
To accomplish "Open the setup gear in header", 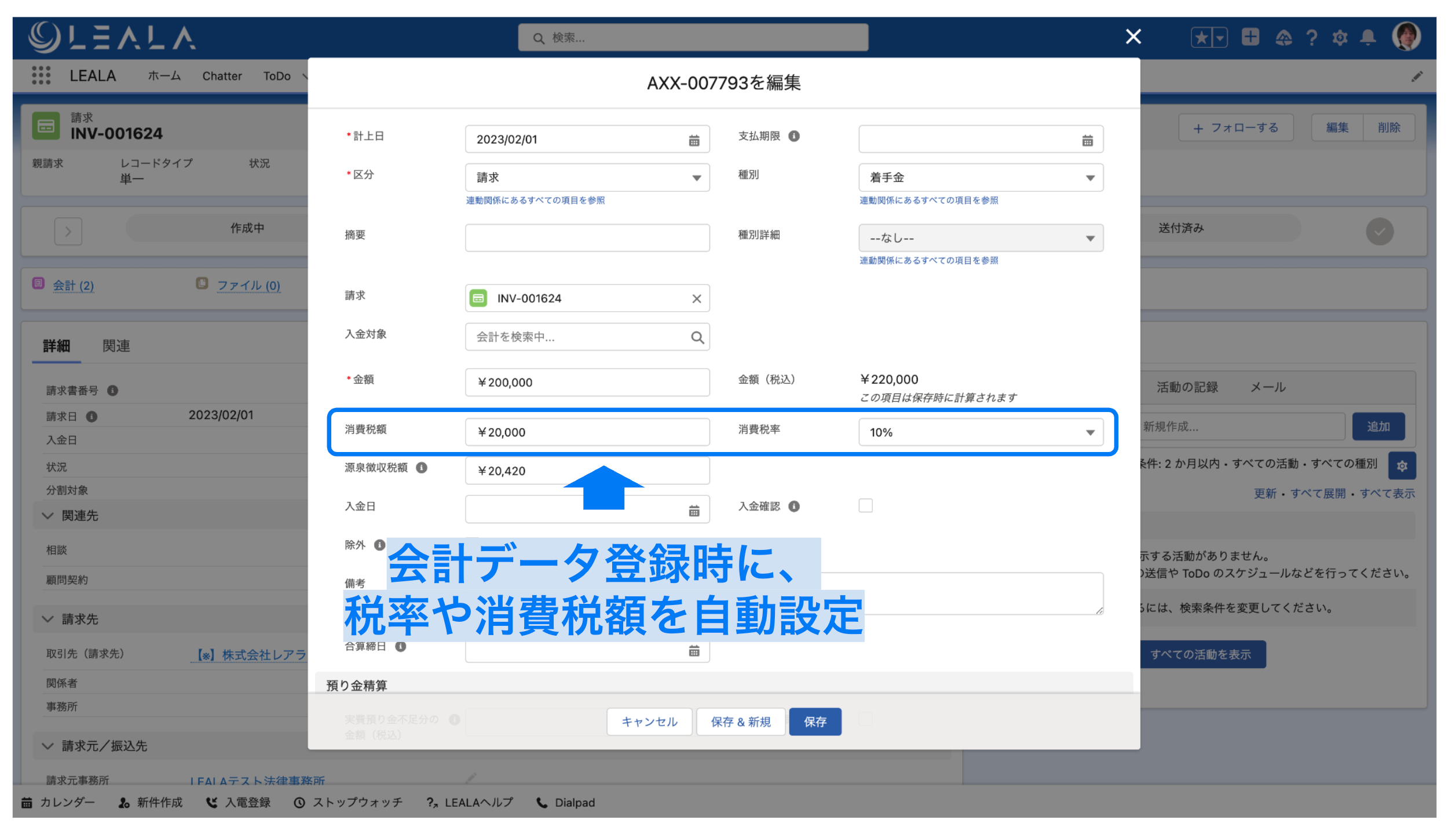I will pos(1339,38).
